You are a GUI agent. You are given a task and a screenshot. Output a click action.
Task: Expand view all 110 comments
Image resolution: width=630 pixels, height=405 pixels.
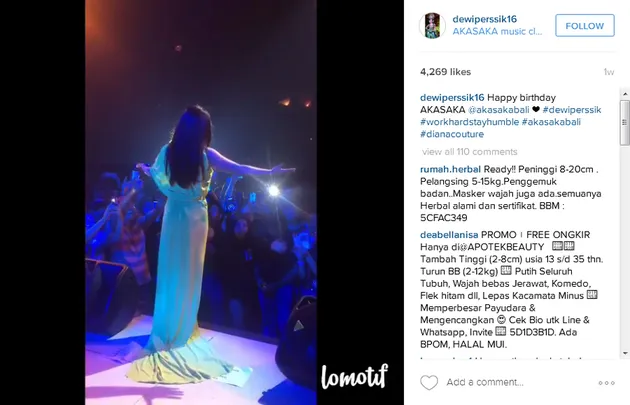470,152
